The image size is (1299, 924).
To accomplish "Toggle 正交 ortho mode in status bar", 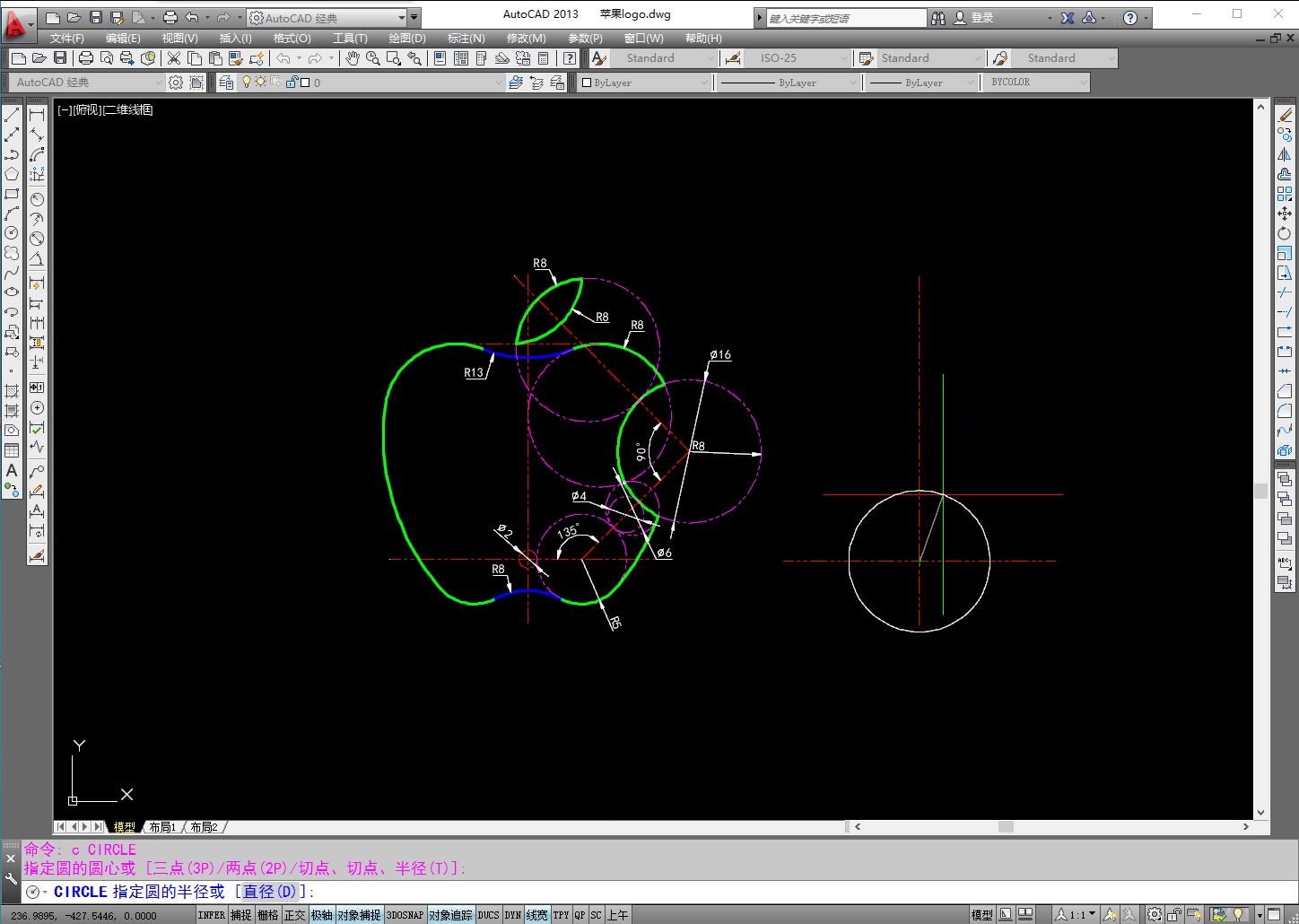I will (294, 915).
